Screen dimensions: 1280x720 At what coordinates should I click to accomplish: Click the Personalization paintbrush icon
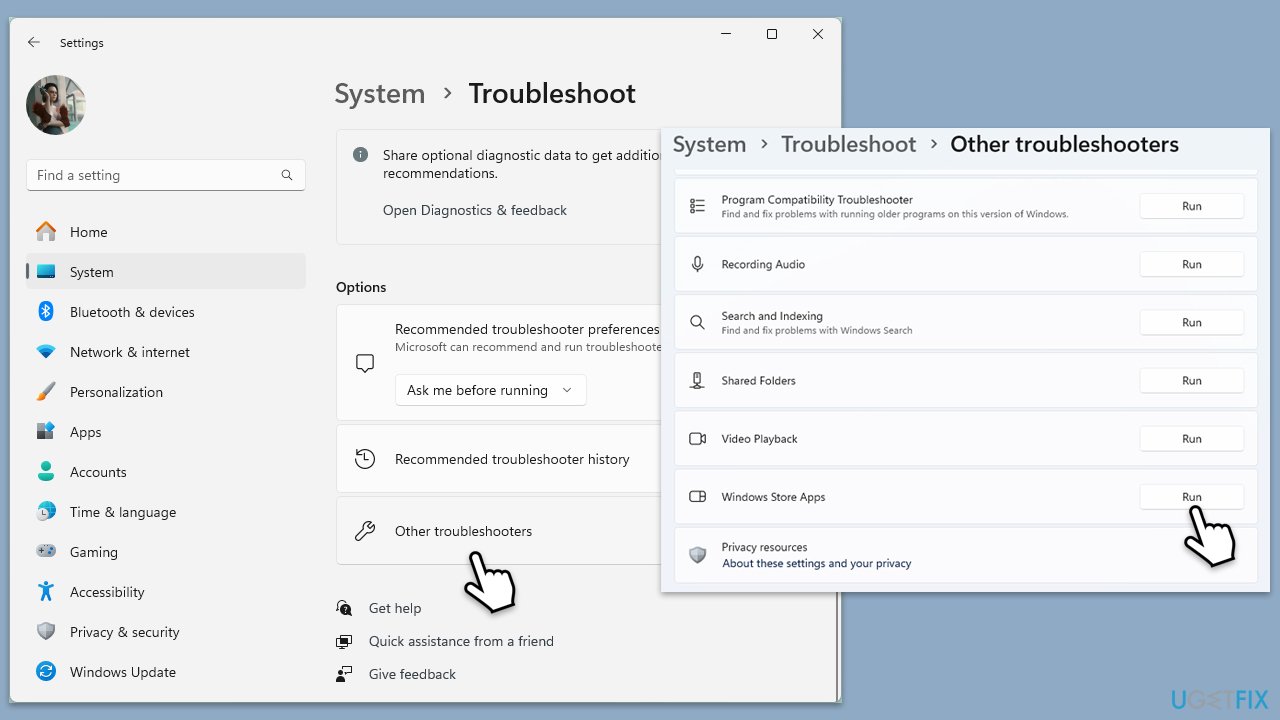pyautogui.click(x=46, y=392)
